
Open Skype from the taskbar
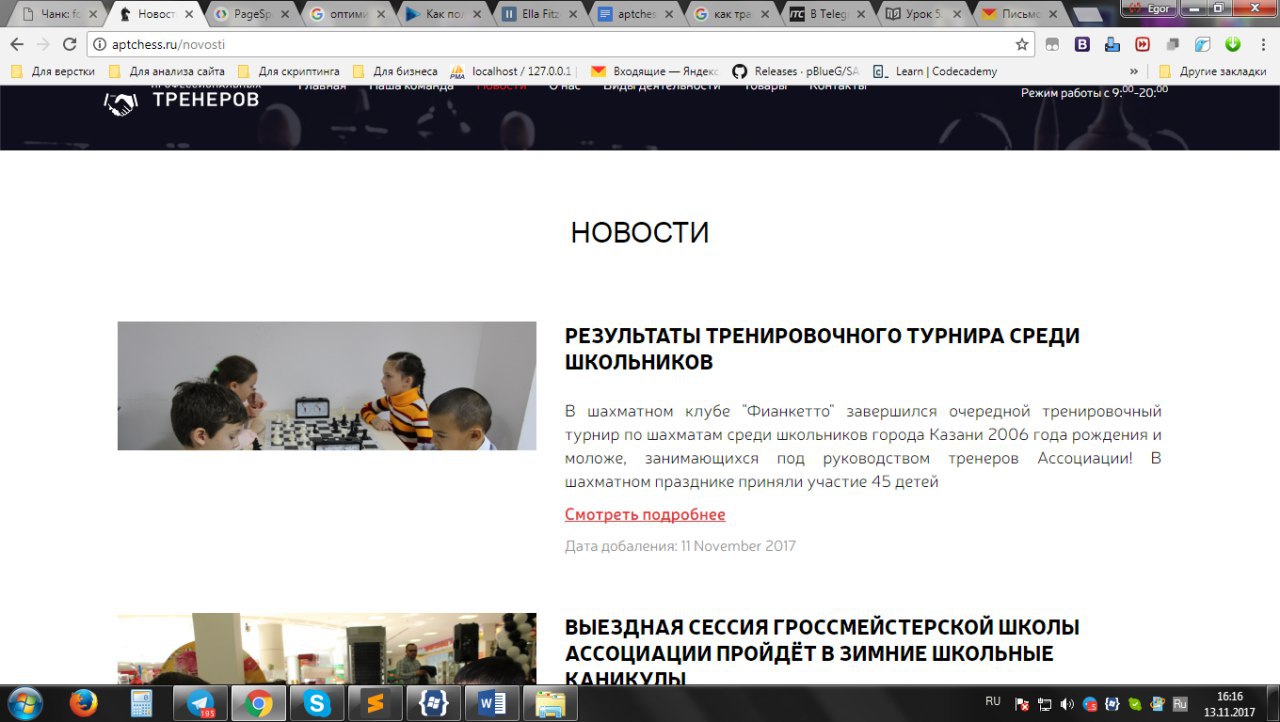coord(317,703)
